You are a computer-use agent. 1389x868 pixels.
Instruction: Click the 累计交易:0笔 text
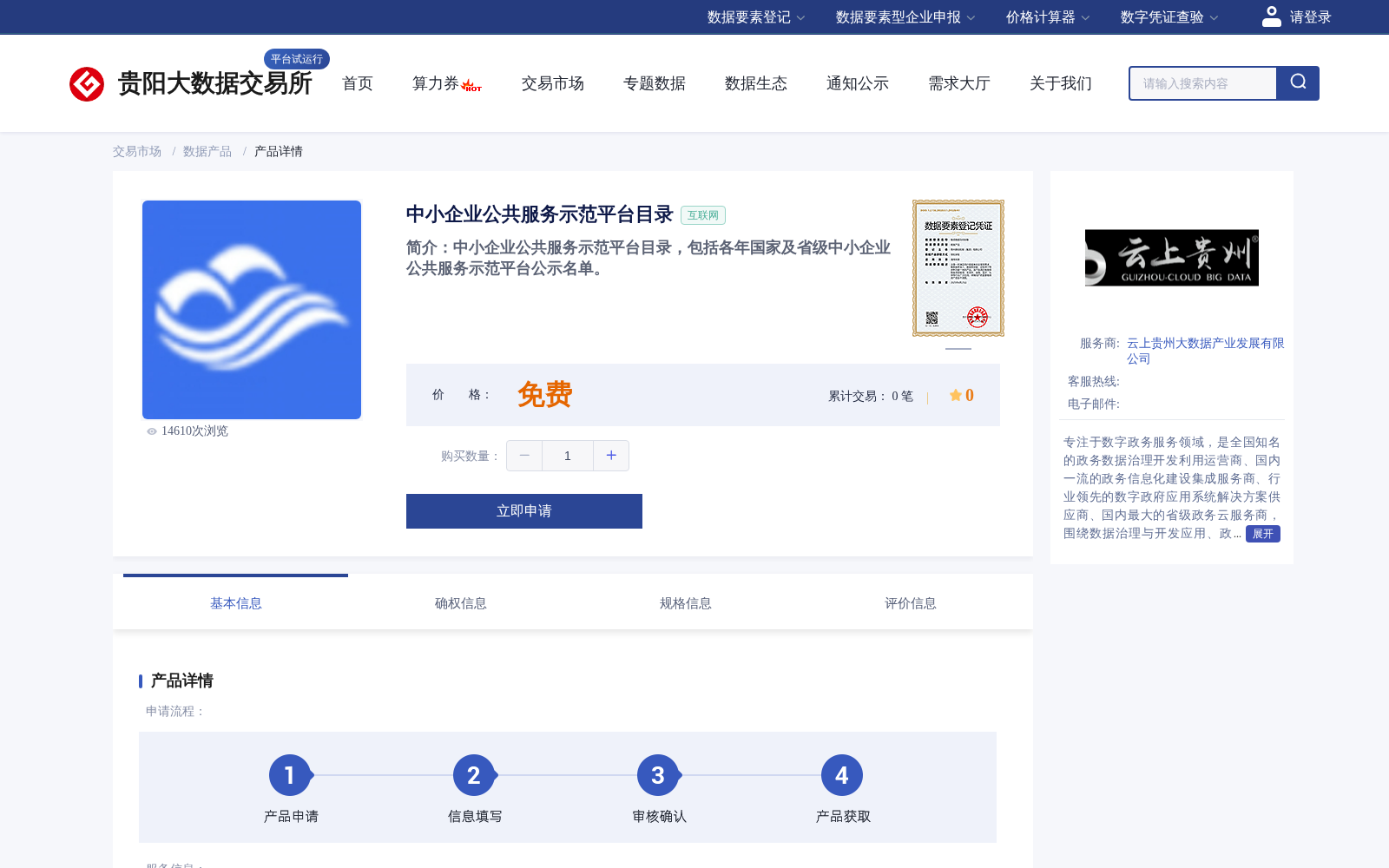click(871, 397)
